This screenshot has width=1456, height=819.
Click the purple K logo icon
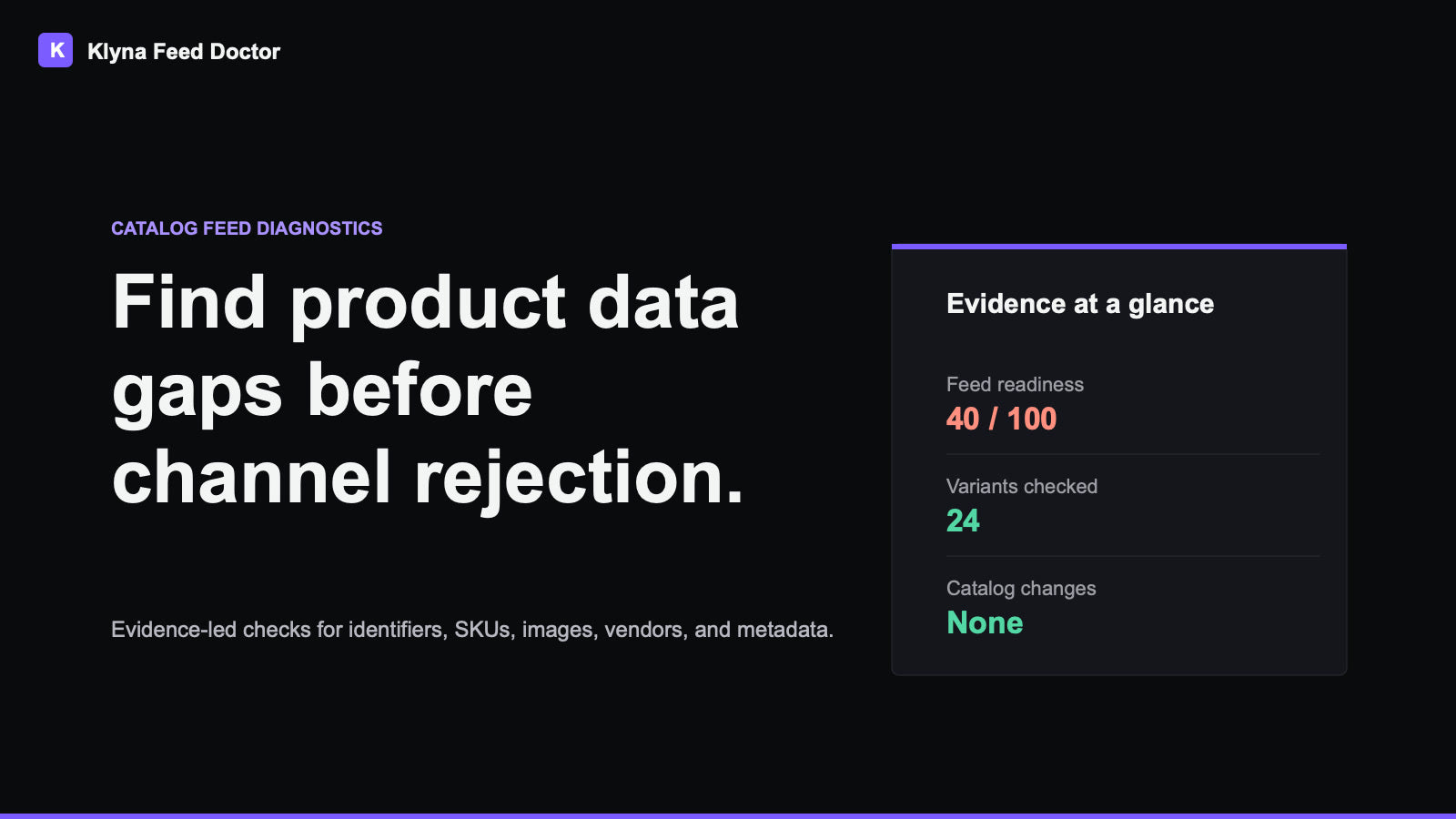point(56,50)
